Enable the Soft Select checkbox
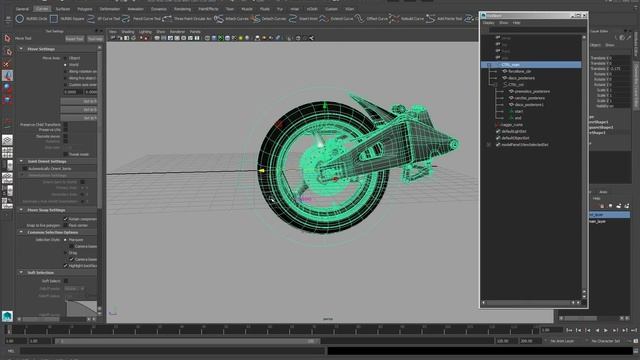 (x=66, y=281)
